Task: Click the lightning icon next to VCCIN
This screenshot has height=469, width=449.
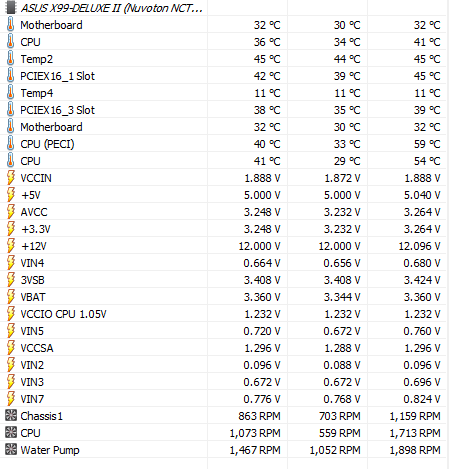Action: pyautogui.click(x=11, y=178)
